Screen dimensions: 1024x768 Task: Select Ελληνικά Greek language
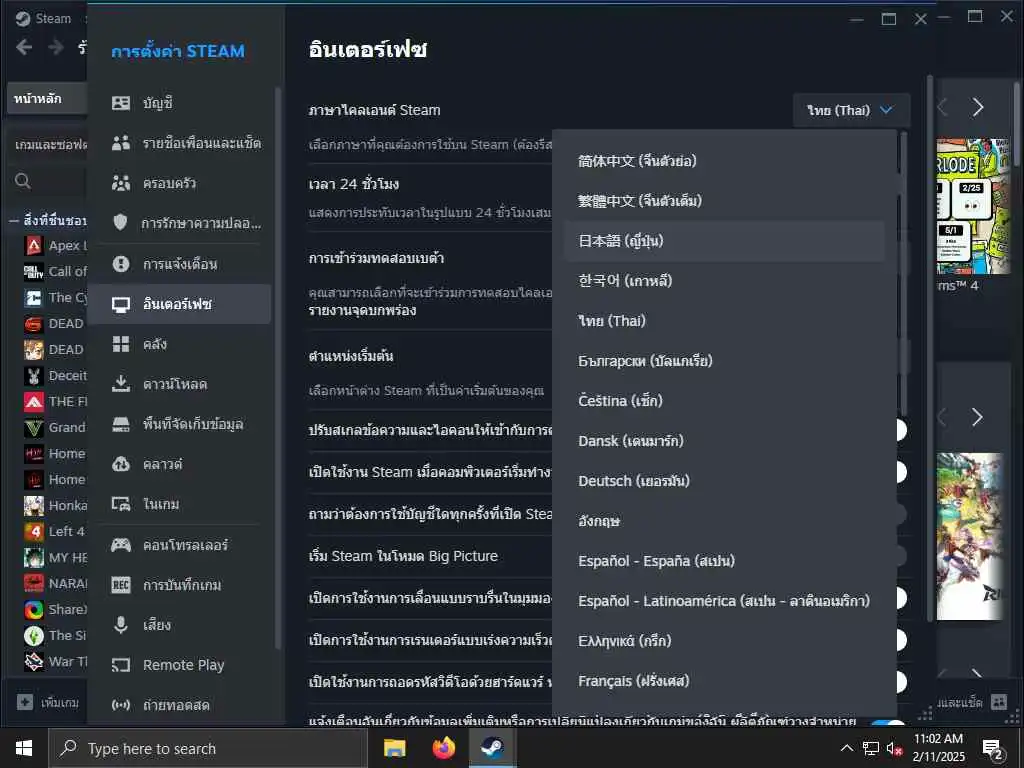point(724,641)
